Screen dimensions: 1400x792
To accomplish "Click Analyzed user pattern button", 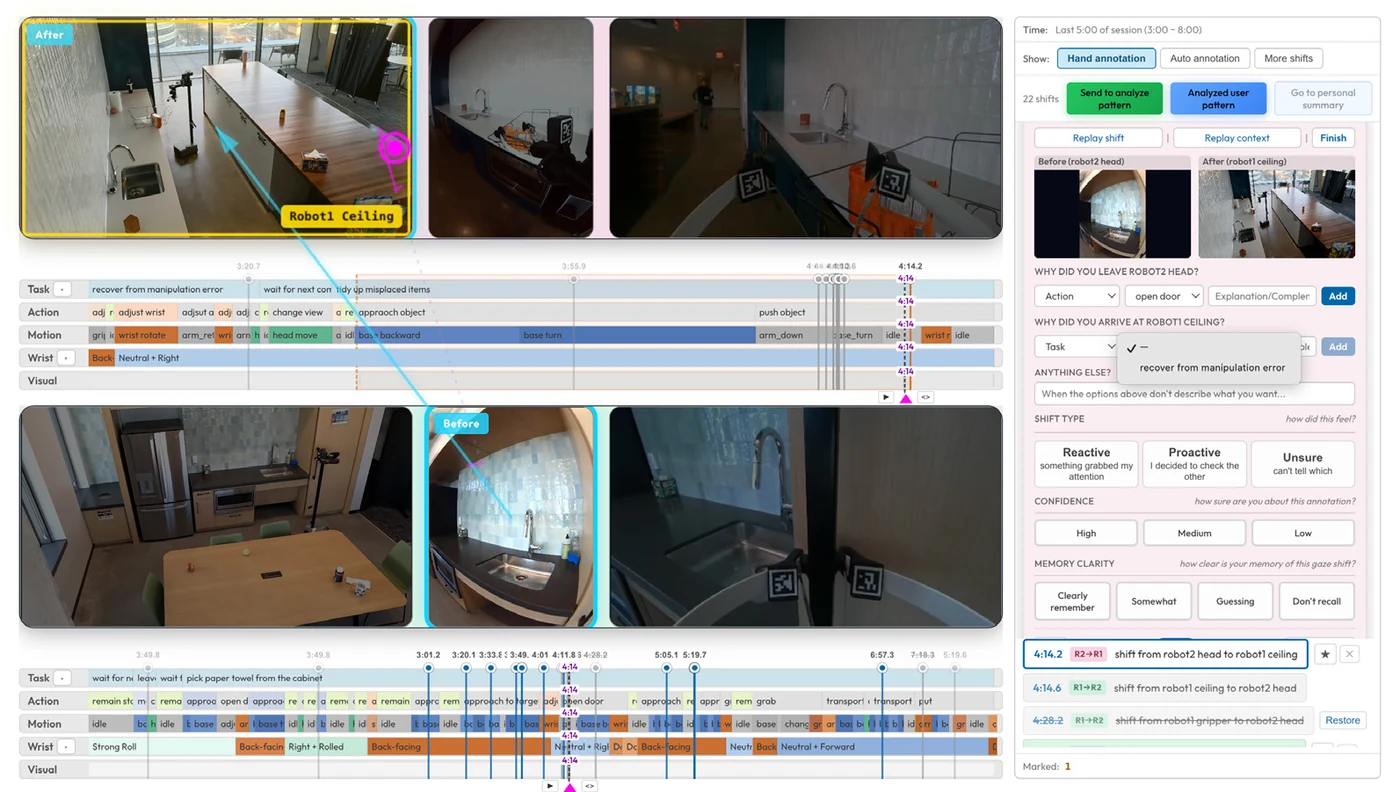I will [x=1218, y=99].
